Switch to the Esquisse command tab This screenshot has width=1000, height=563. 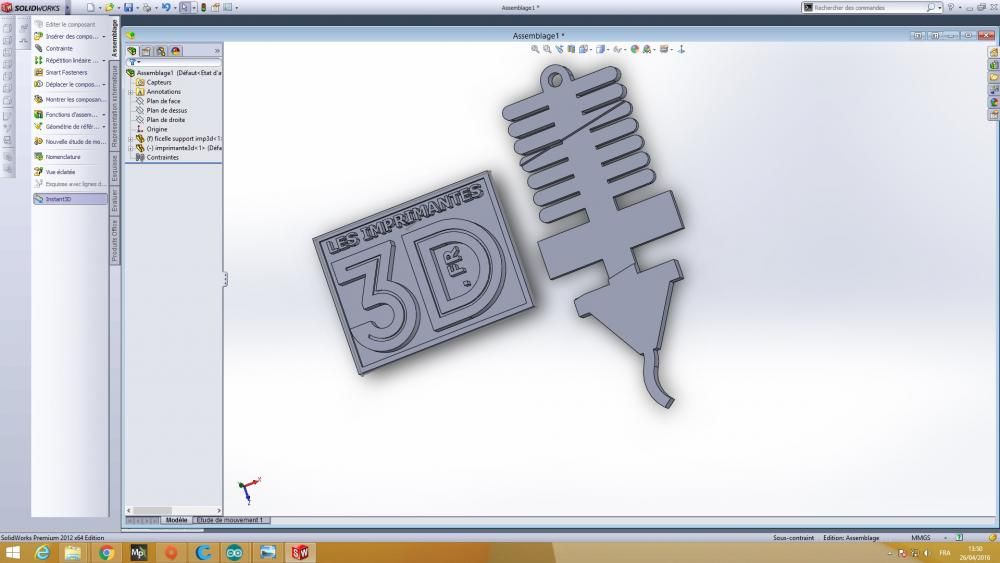coord(115,168)
